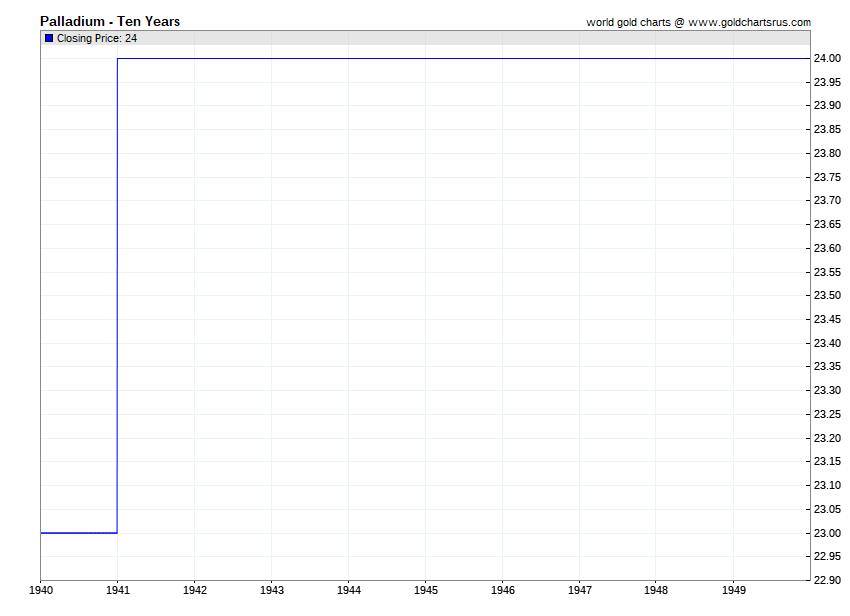
Task: Click the blue Closing Price legend swatch
Action: point(49,38)
